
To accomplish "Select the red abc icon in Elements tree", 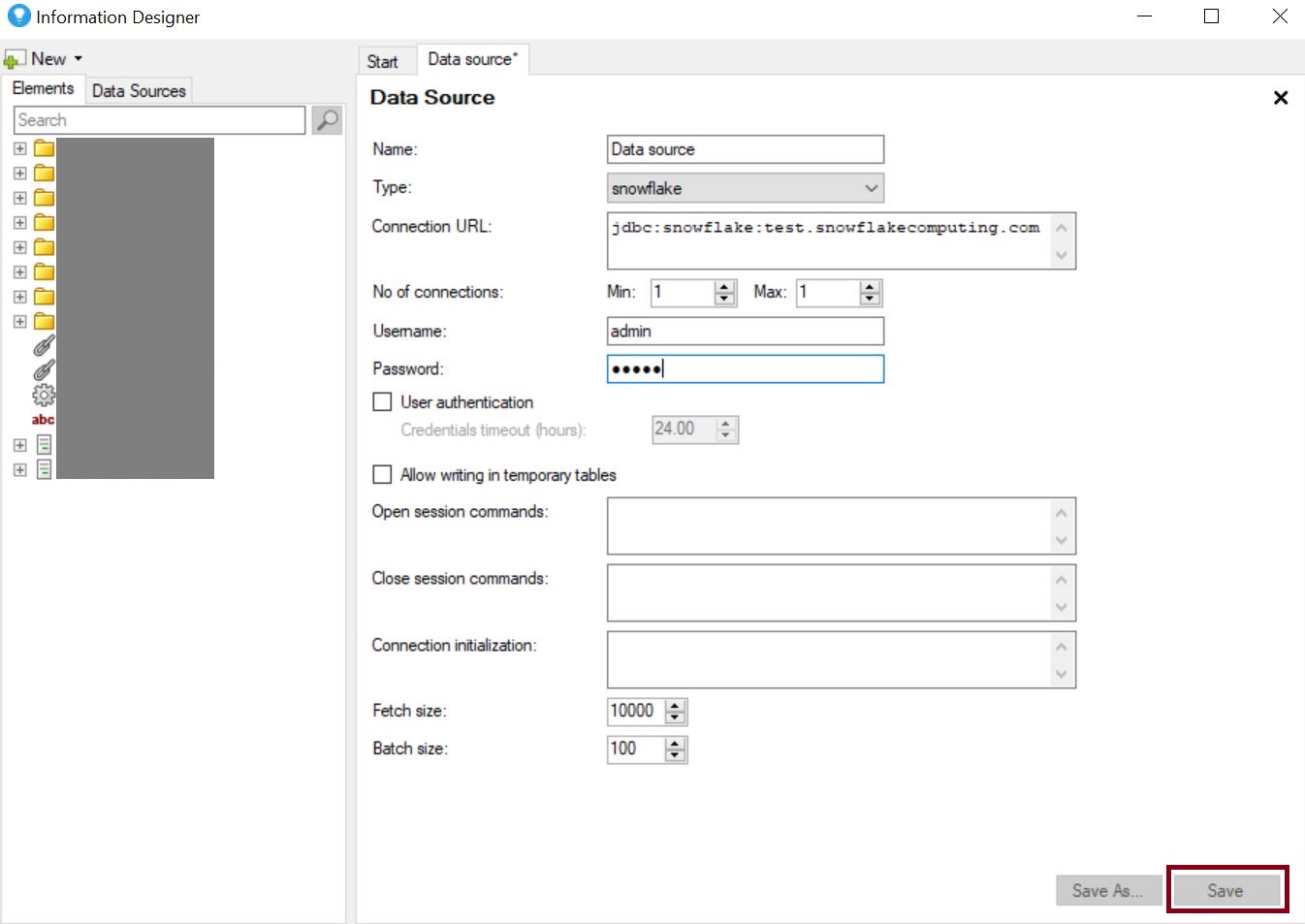I will tap(43, 420).
